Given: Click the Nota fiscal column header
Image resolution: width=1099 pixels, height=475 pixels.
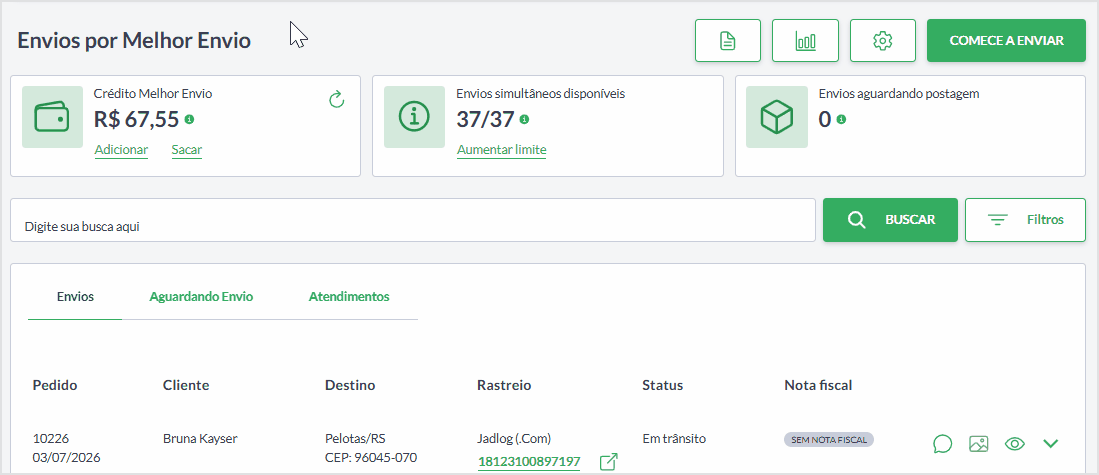Looking at the screenshot, I should [818, 385].
